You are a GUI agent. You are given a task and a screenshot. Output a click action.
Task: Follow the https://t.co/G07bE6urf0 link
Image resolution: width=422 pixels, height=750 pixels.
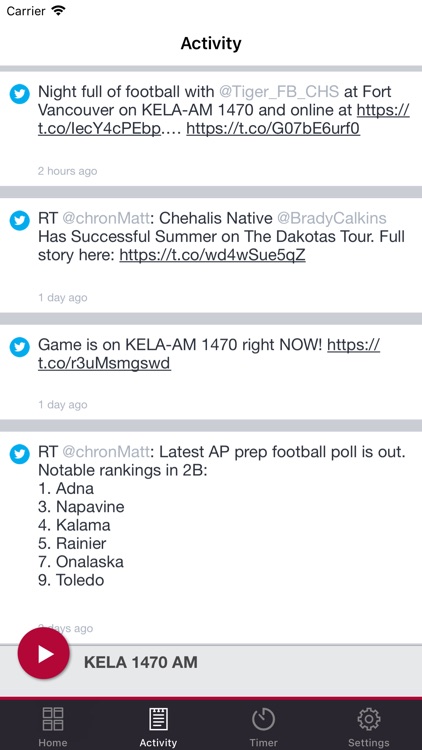(x=273, y=129)
